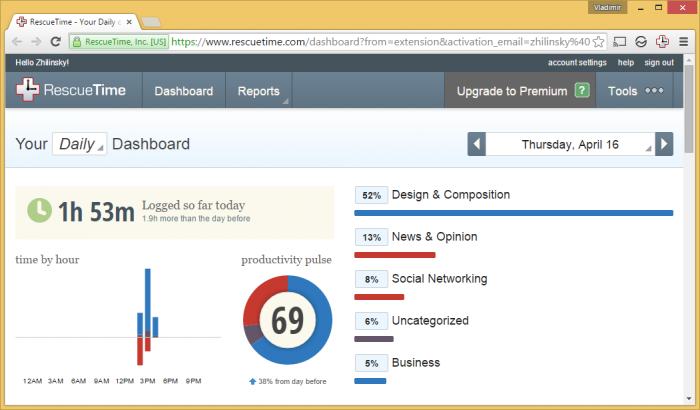The image size is (700, 410).
Task: Click the Business category
Action: point(416,363)
